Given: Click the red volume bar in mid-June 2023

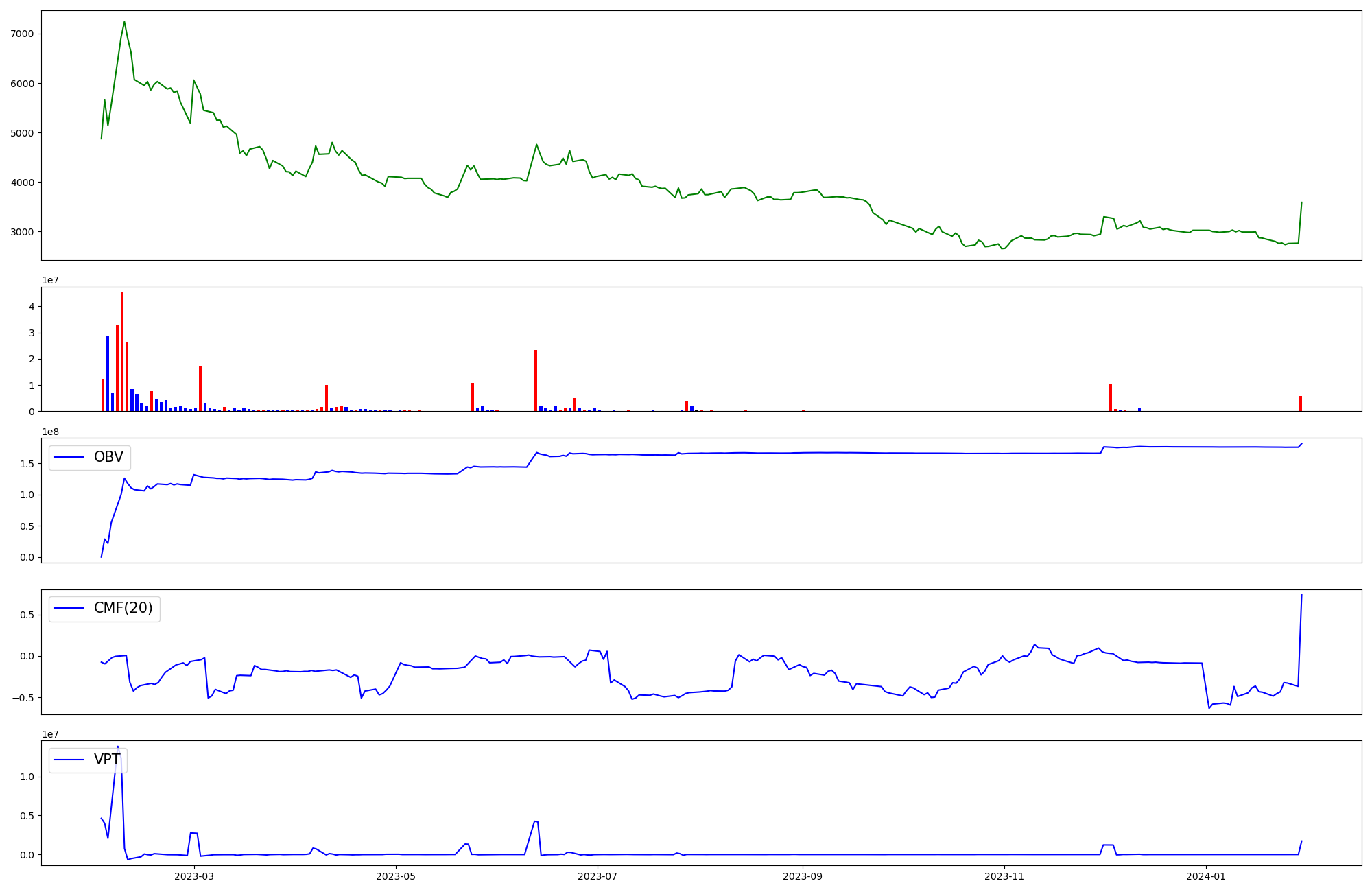Looking at the screenshot, I should [x=536, y=381].
